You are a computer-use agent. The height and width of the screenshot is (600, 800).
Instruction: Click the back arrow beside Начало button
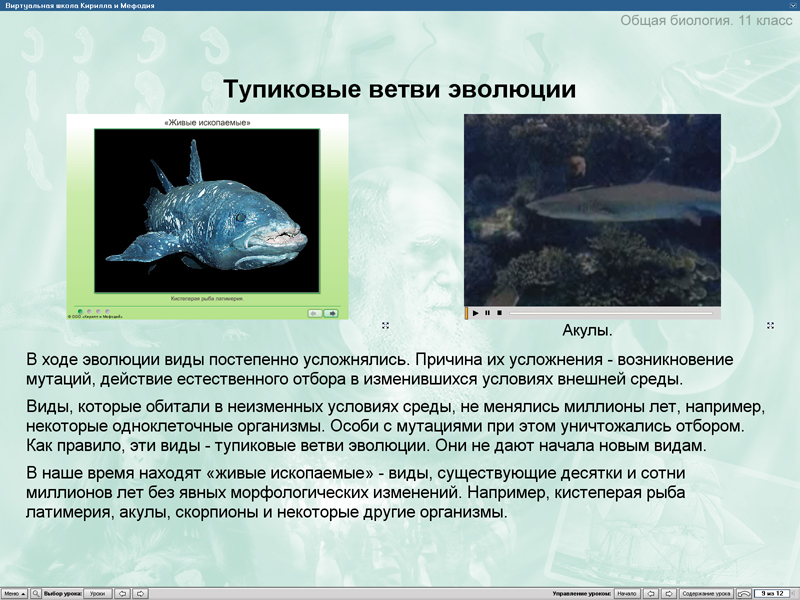[653, 592]
